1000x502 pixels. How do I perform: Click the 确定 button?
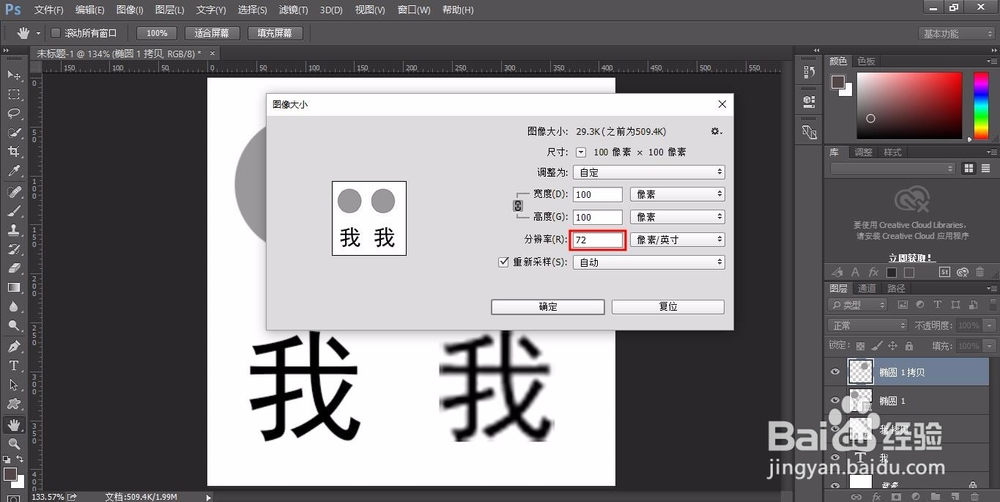click(x=548, y=307)
